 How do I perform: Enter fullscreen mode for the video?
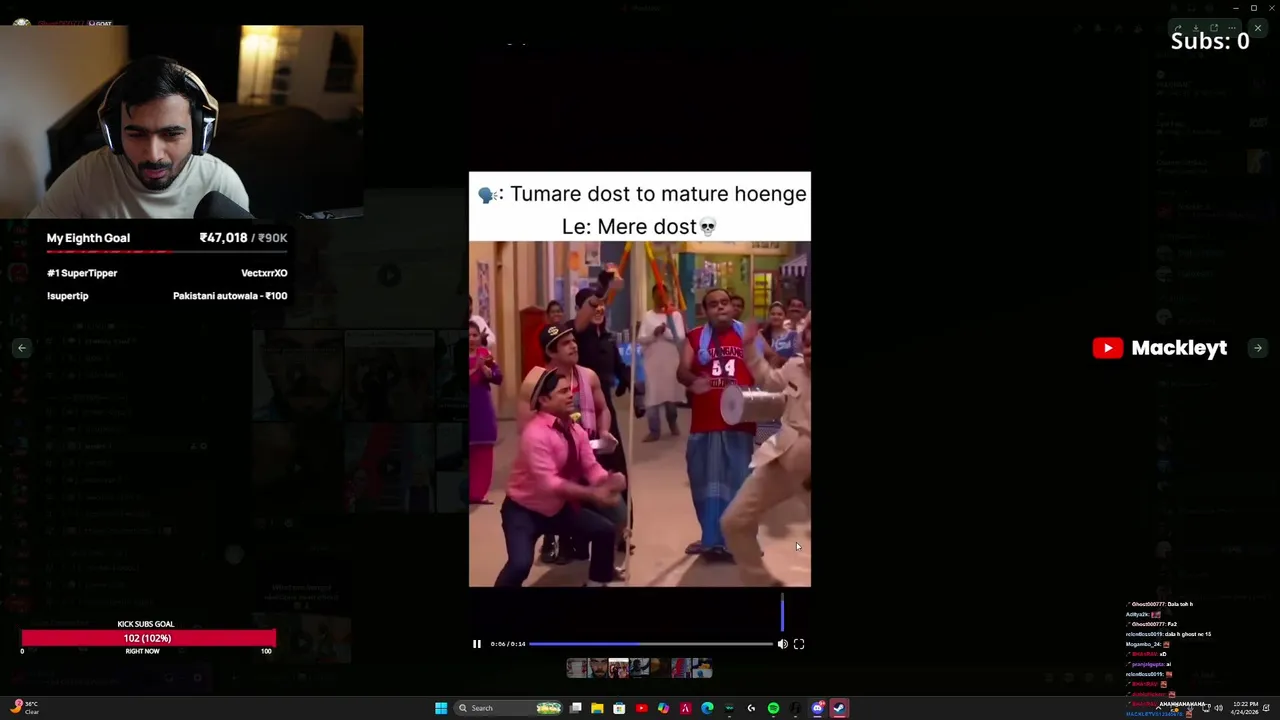799,644
